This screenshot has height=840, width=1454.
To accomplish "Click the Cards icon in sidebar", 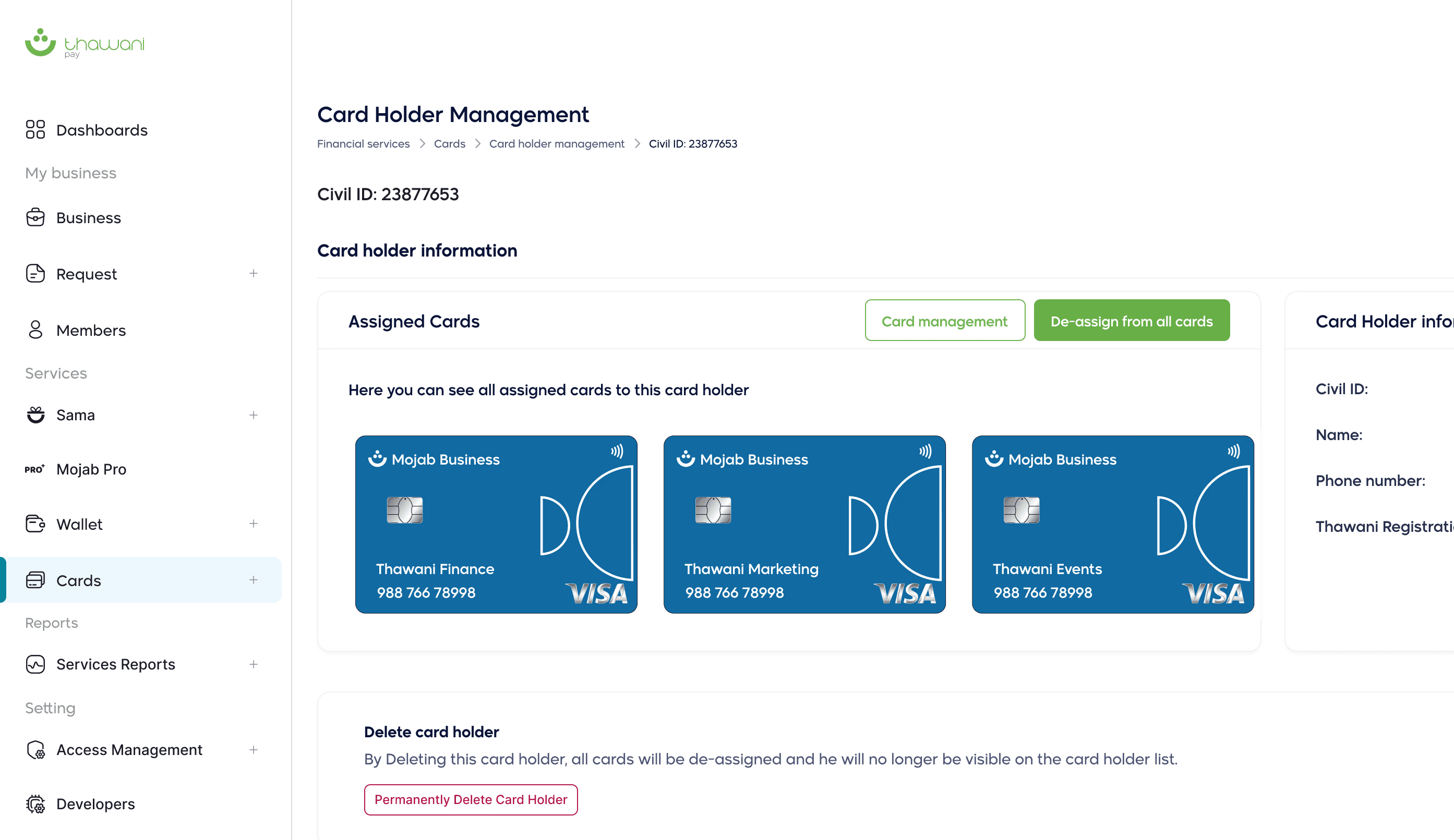I will 35,580.
